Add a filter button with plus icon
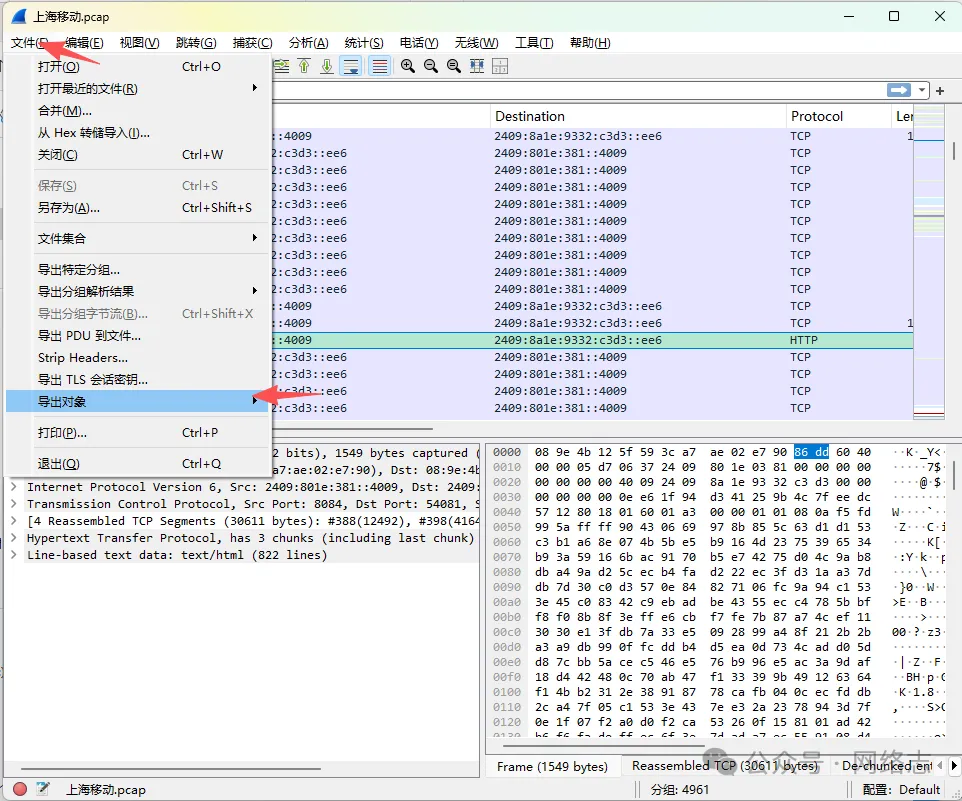The width and height of the screenshot is (962, 801). tap(940, 91)
